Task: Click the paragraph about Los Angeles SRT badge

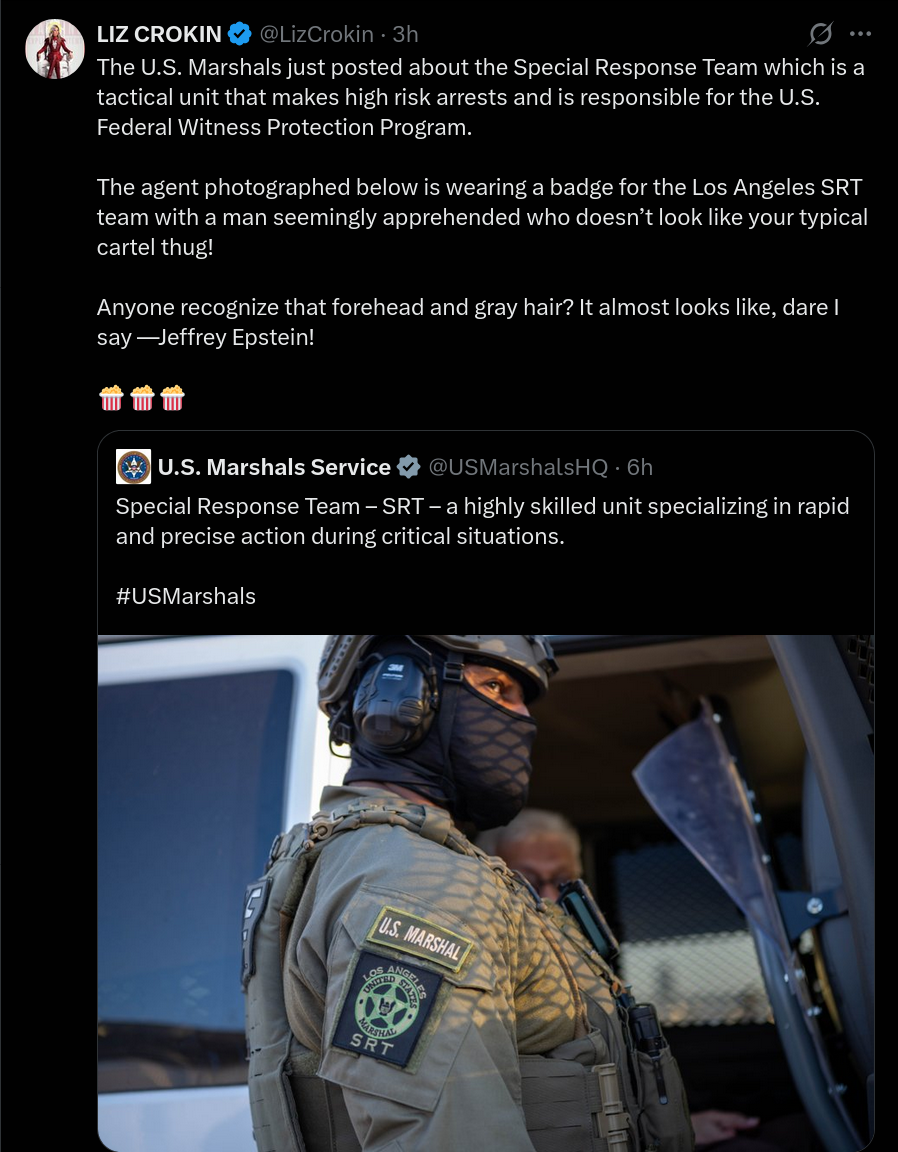Action: (482, 217)
